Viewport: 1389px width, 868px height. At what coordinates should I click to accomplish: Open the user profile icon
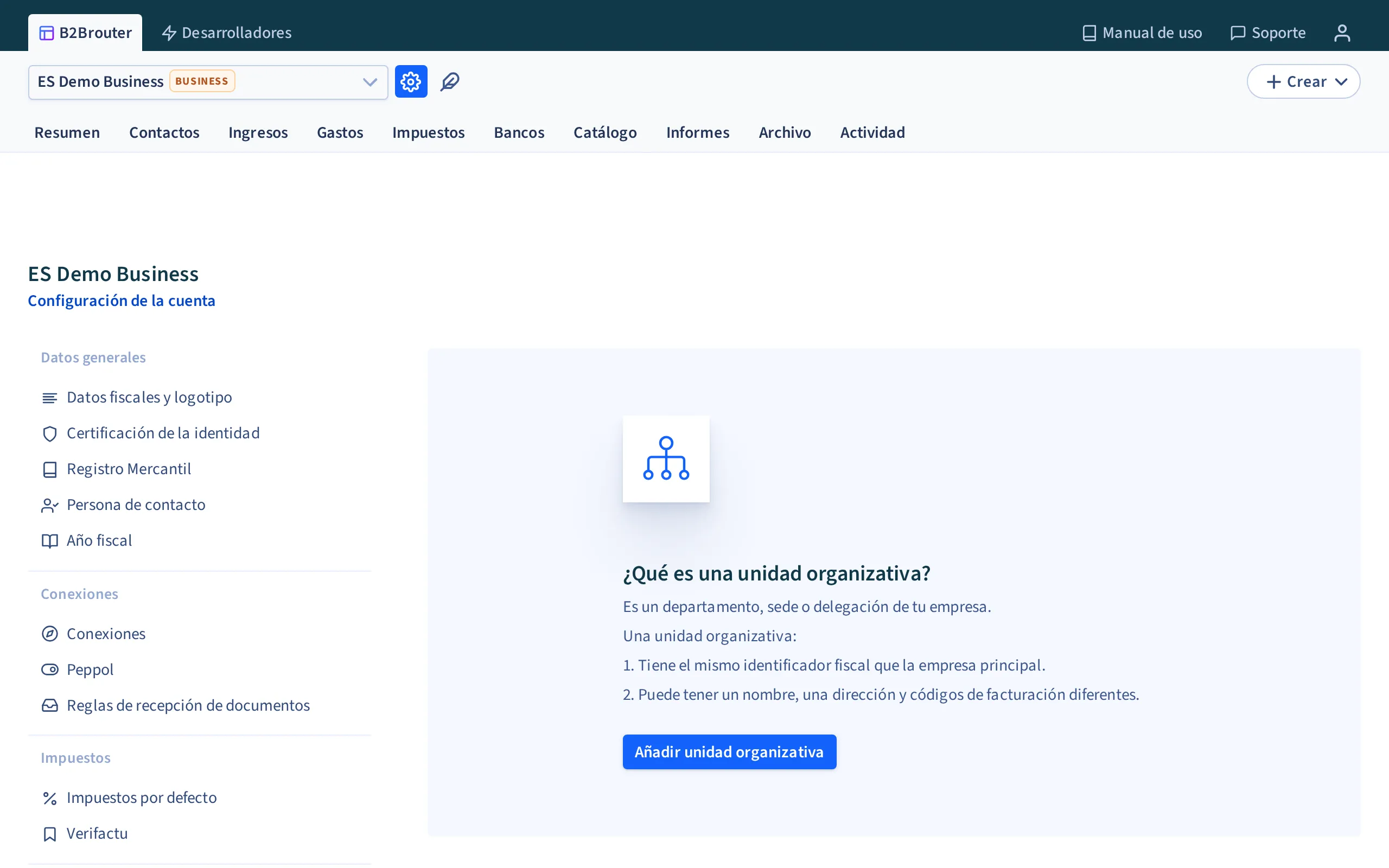1342,33
